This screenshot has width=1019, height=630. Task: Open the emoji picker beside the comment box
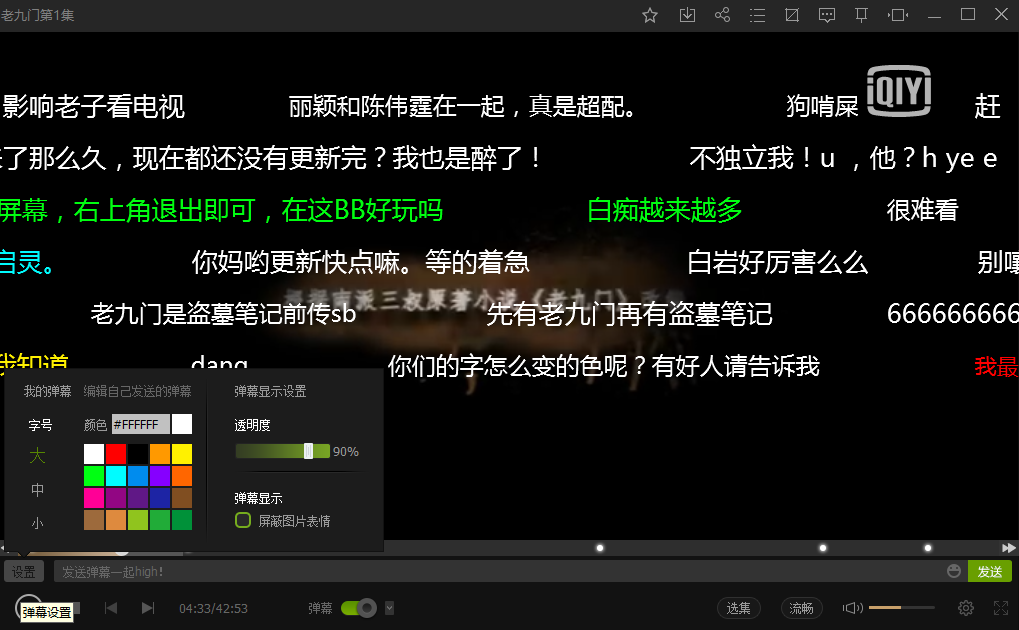coord(955,571)
